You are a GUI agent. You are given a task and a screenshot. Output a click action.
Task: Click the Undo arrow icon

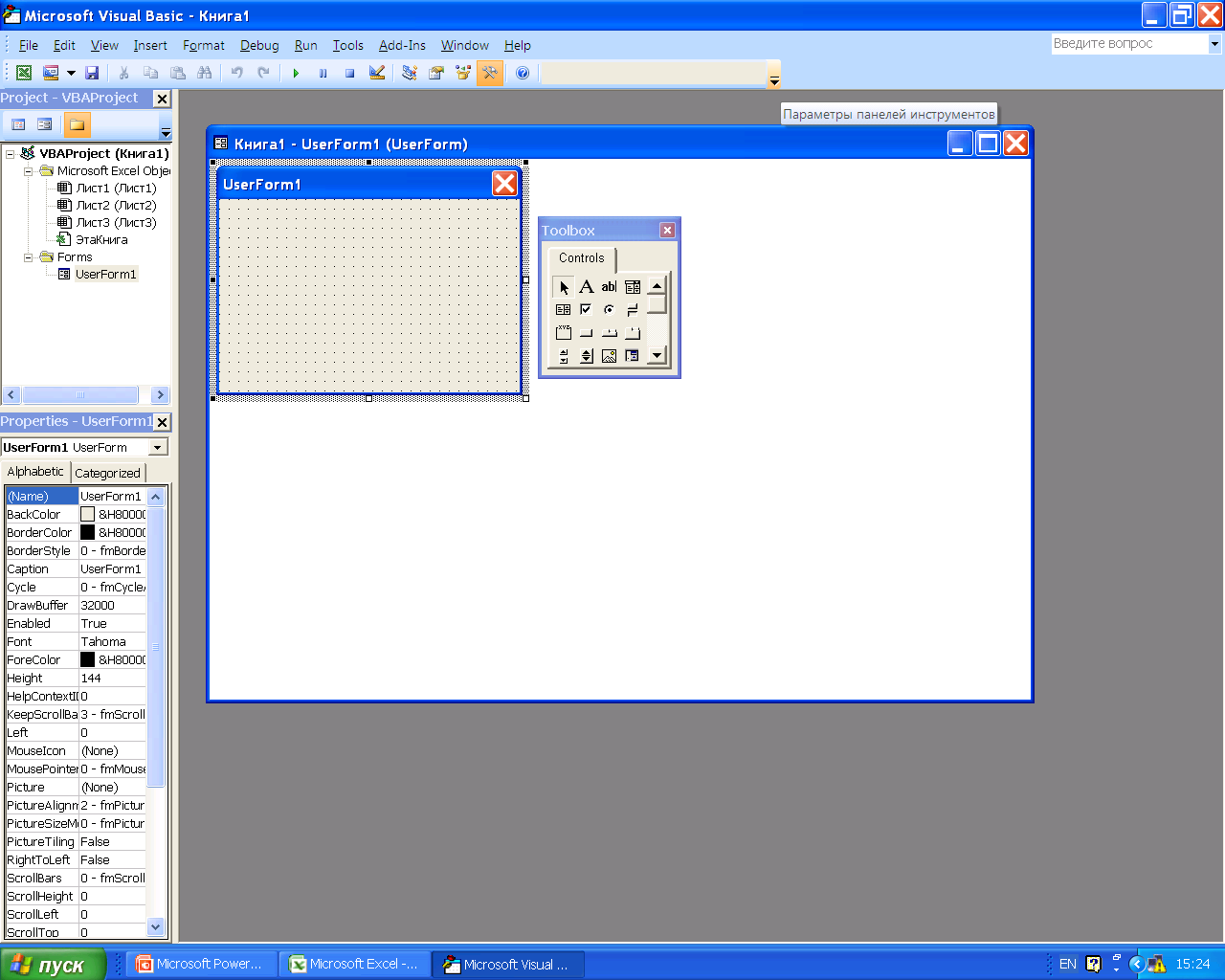[x=236, y=73]
